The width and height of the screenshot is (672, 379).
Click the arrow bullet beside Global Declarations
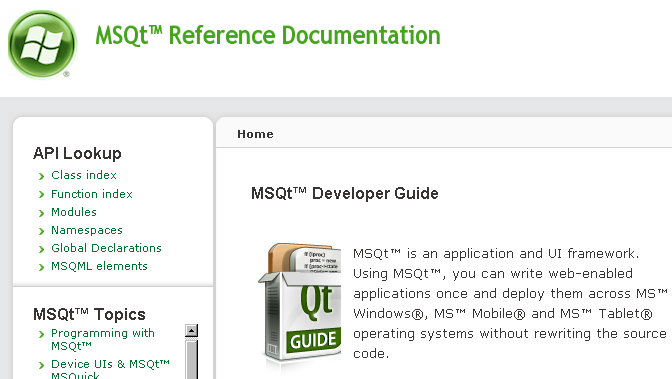42,249
